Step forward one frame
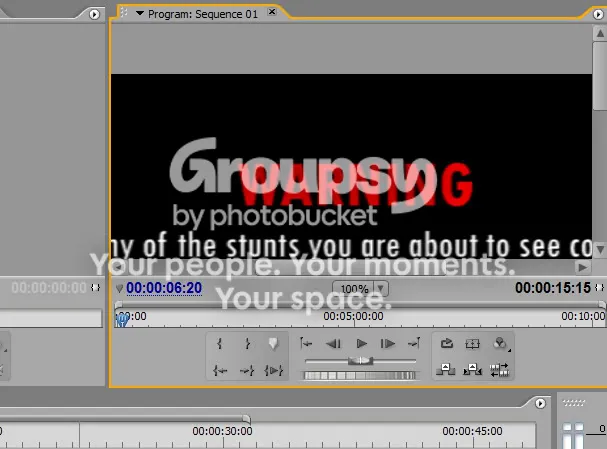607x449 pixels. (x=388, y=344)
